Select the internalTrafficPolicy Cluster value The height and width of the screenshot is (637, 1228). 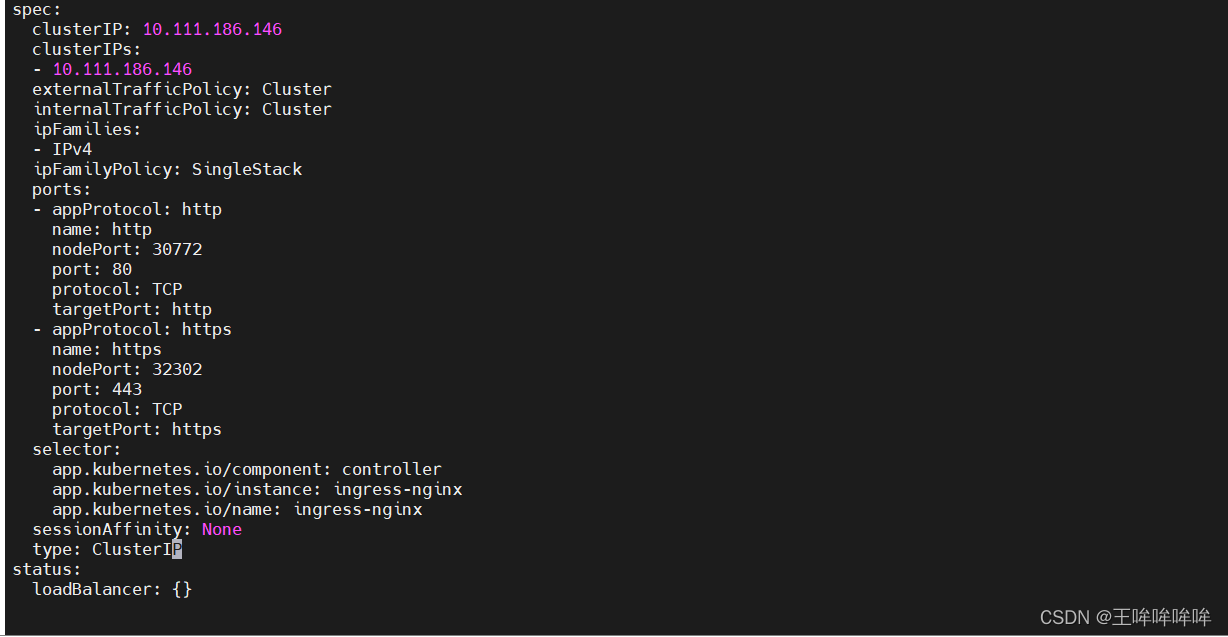click(x=296, y=109)
